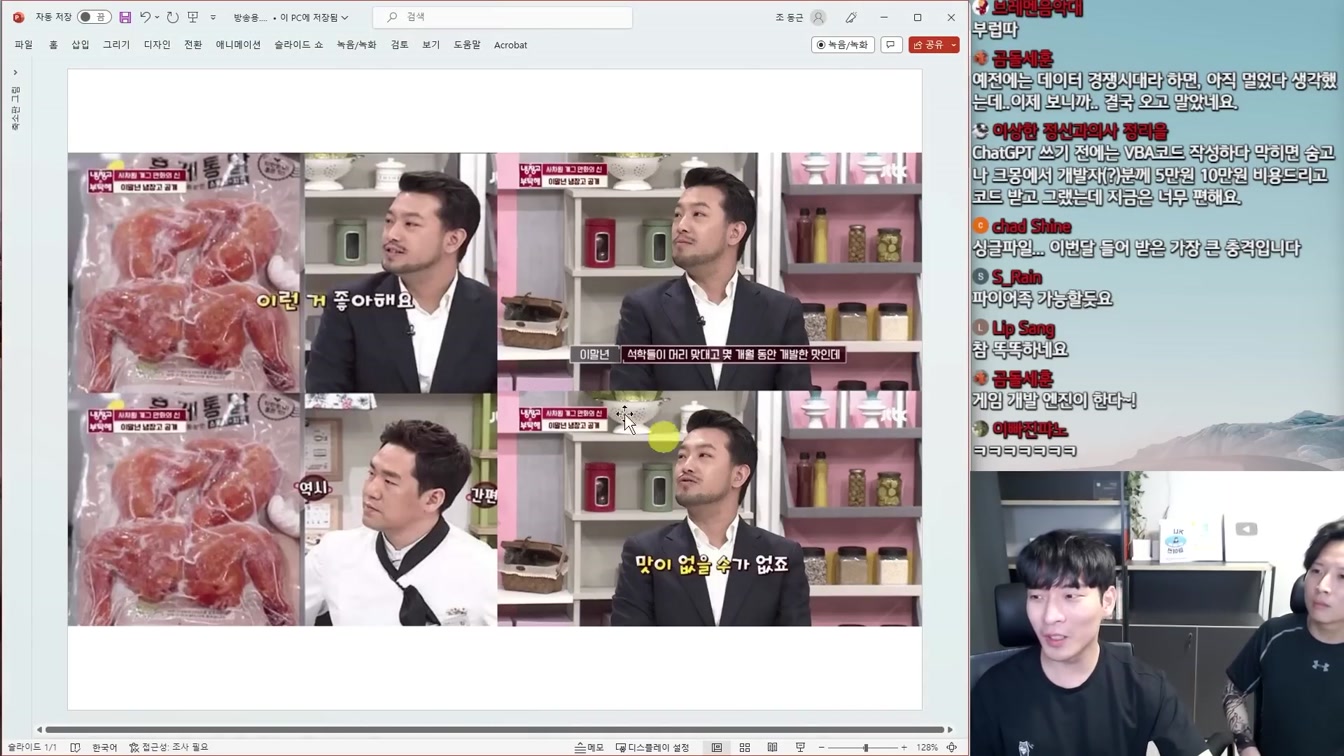Open the 파일 menu
This screenshot has height=756, width=1344.
(23, 45)
